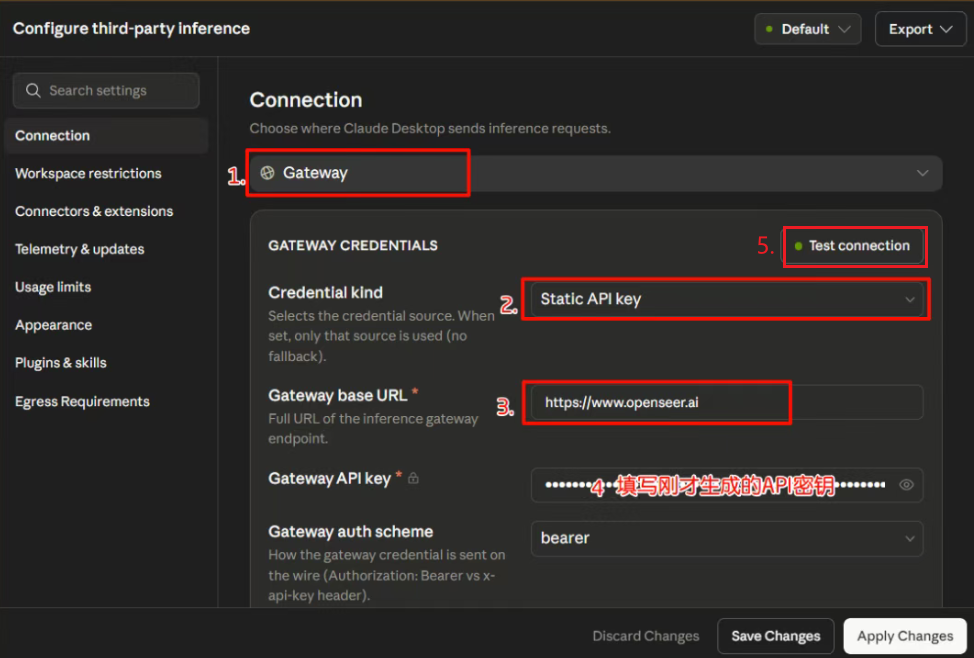
Task: Click the GATEWAY CREDENTIALS heading
Action: coord(353,245)
